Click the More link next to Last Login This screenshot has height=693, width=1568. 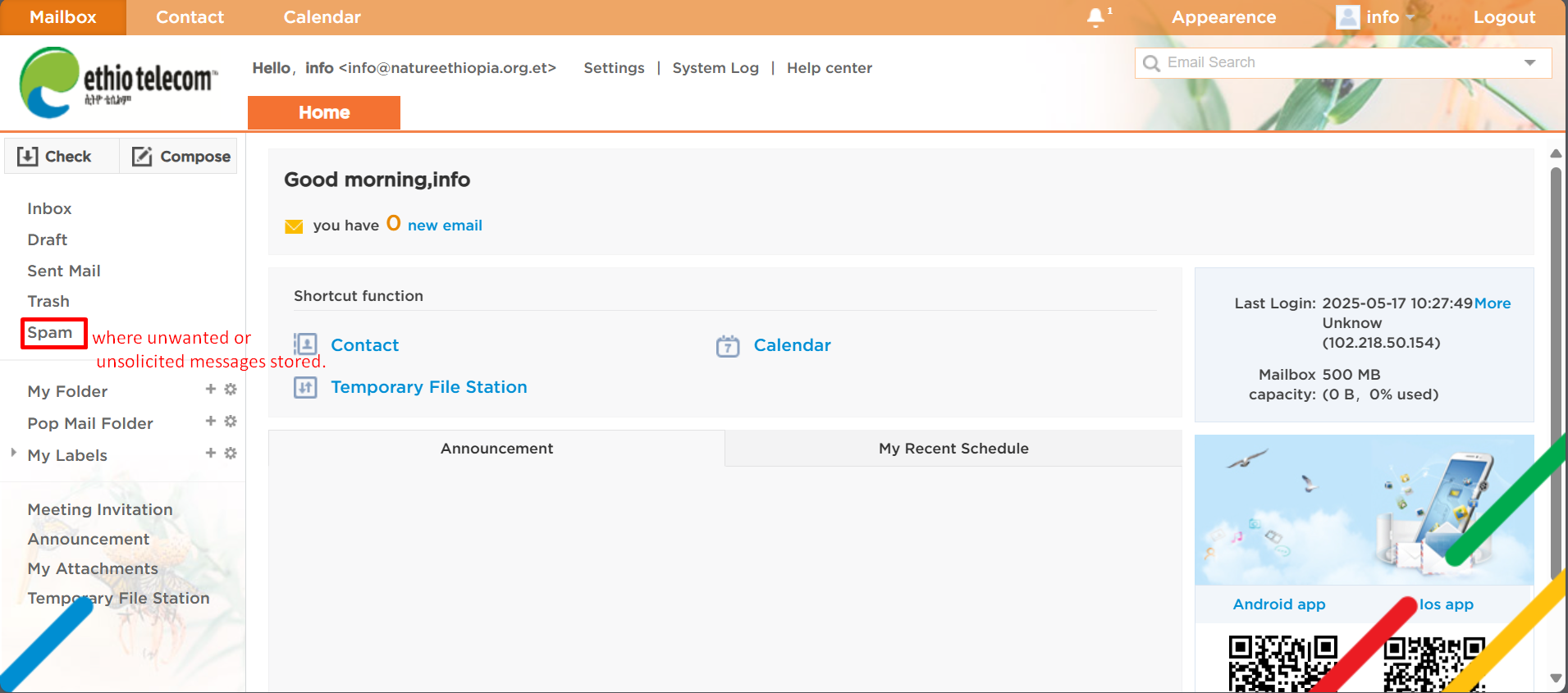point(1492,303)
